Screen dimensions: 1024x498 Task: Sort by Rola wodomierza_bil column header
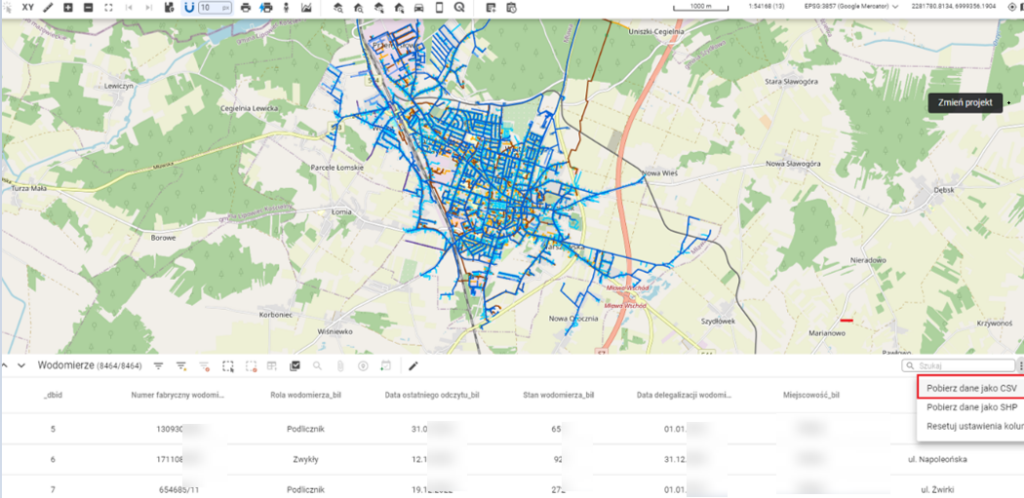[x=308, y=395]
